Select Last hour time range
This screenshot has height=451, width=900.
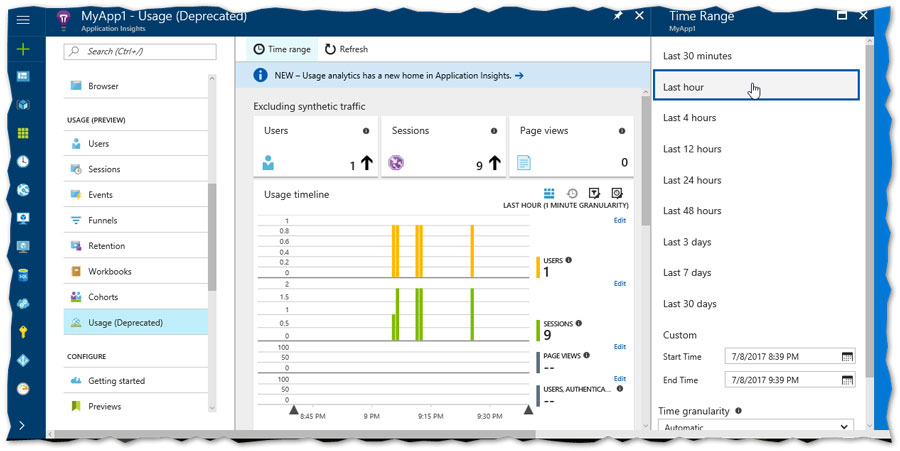point(757,85)
